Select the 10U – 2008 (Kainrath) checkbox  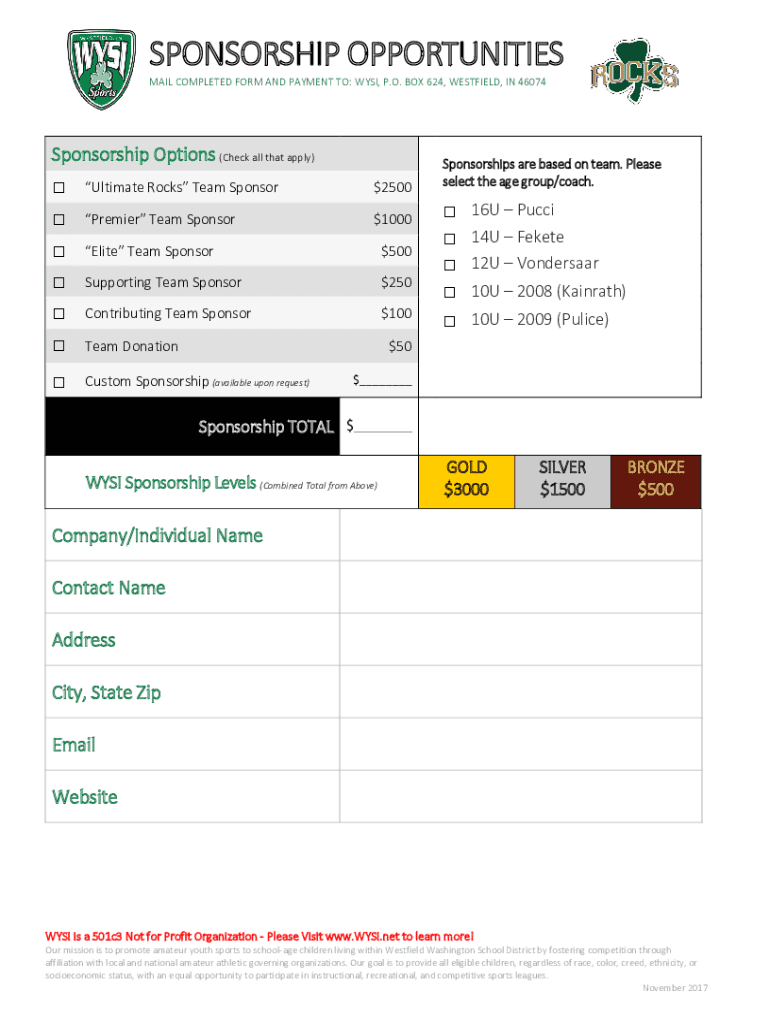450,292
